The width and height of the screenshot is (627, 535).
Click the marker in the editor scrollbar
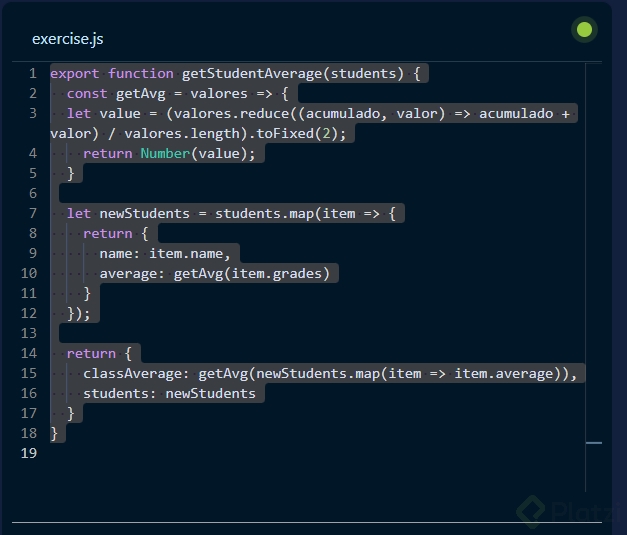594,442
